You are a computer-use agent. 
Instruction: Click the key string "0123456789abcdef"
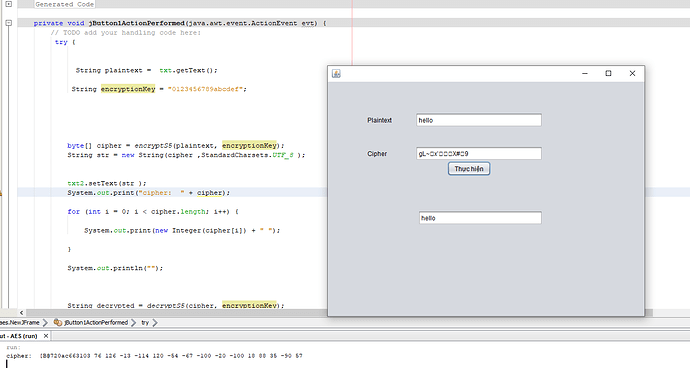coord(207,89)
